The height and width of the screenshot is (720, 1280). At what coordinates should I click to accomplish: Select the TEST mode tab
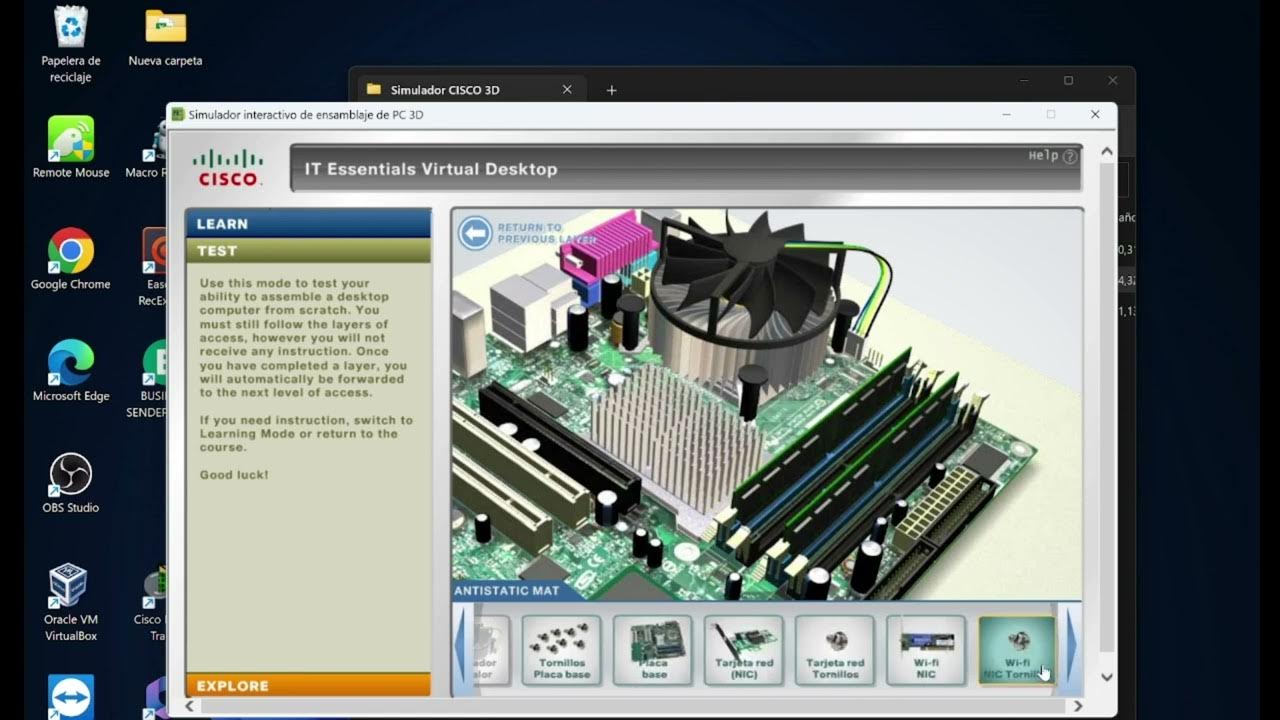[x=308, y=250]
